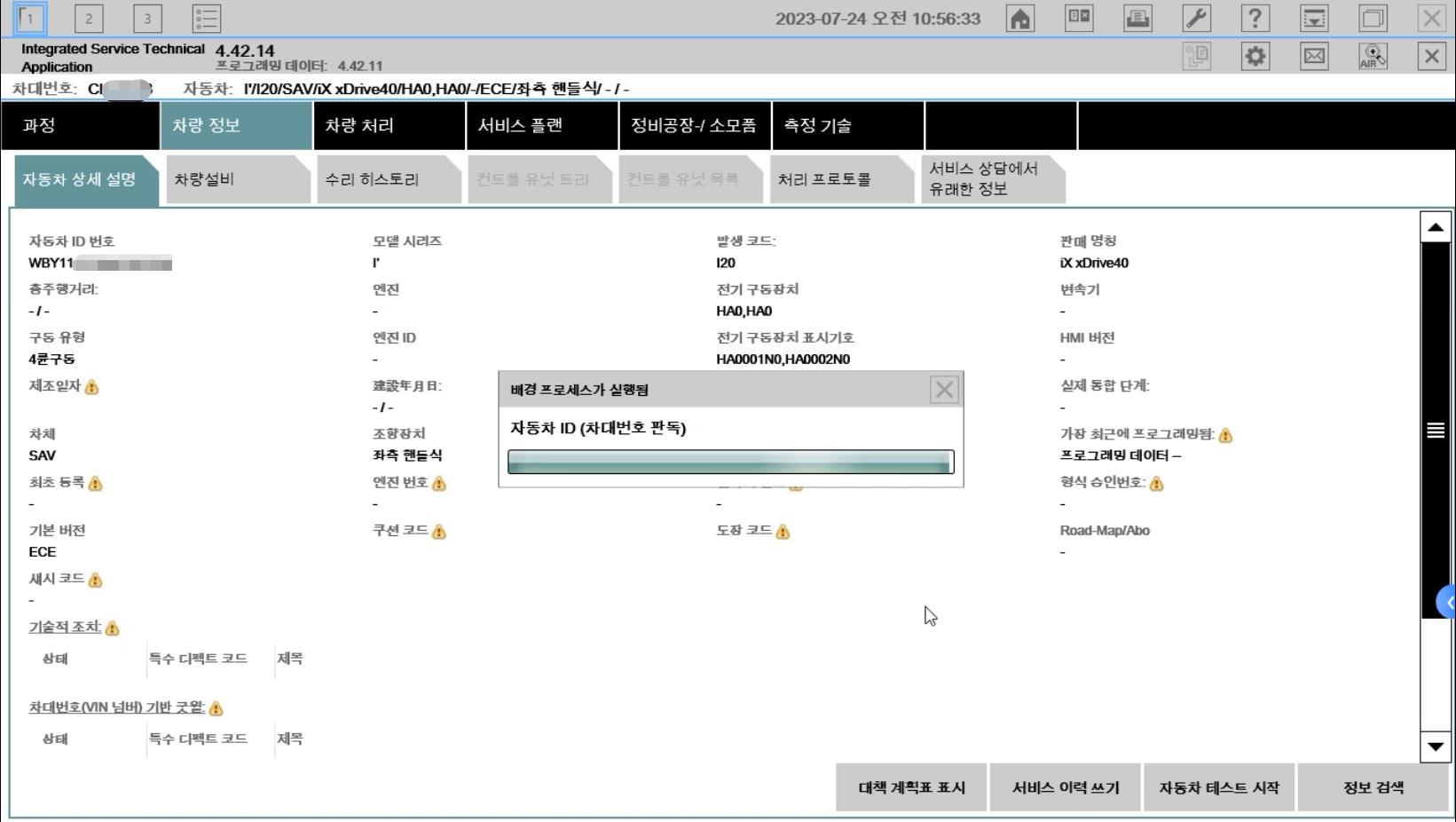Screen dimensions: 1456x822
Task: Expand the blue side panel arrow
Action: (1447, 603)
